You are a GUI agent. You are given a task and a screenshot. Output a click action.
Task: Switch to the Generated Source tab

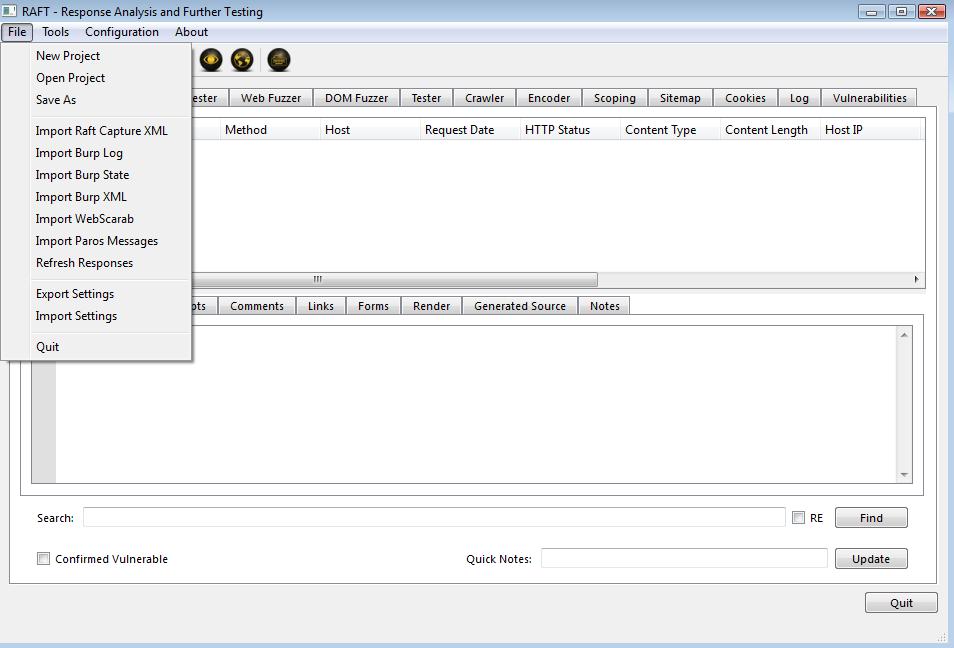[520, 306]
